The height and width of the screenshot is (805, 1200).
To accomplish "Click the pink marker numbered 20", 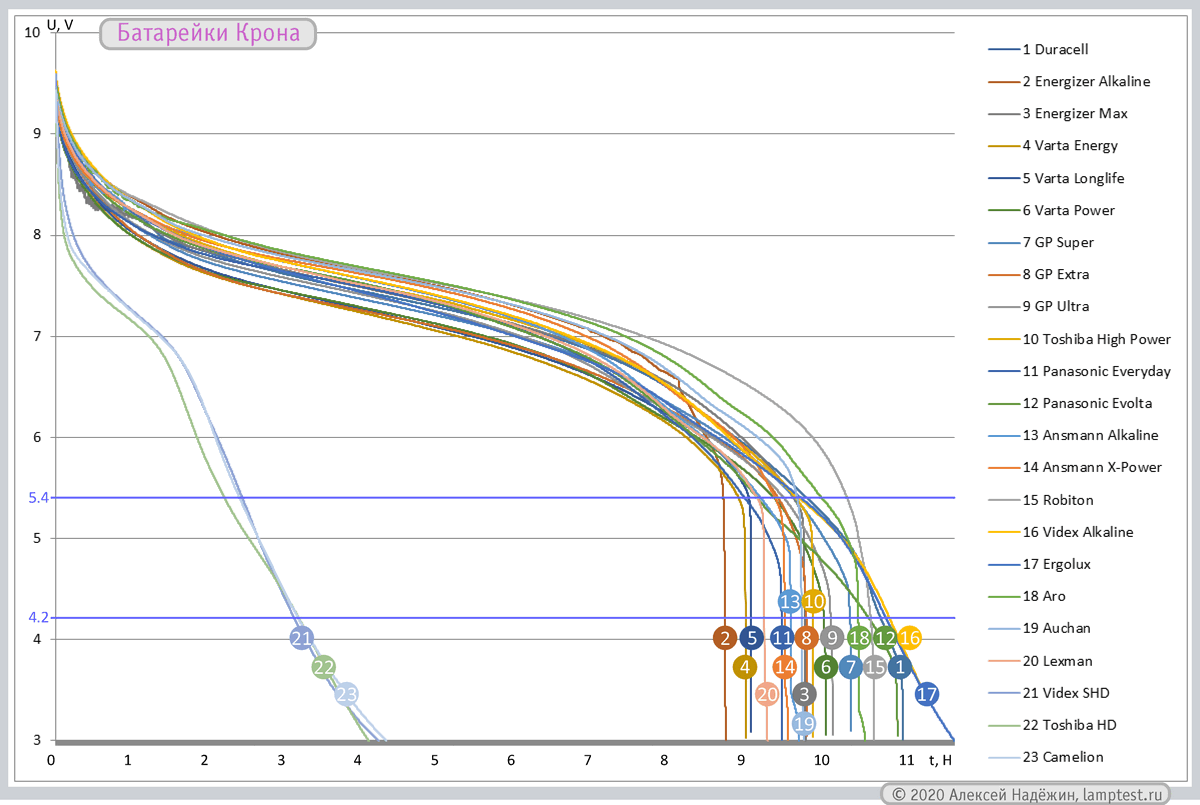I will (x=767, y=694).
